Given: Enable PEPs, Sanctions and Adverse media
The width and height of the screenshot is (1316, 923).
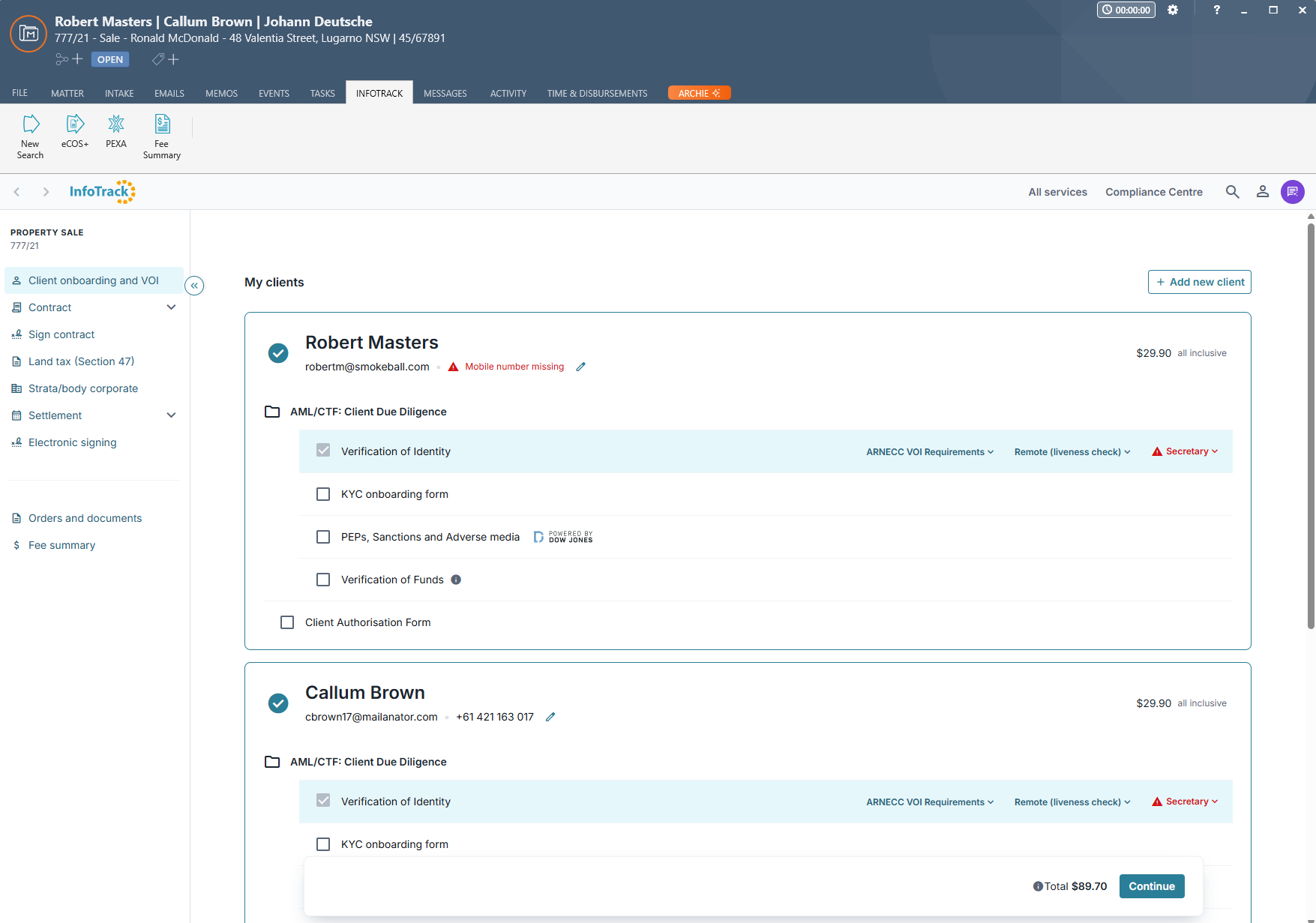Looking at the screenshot, I should pos(323,537).
